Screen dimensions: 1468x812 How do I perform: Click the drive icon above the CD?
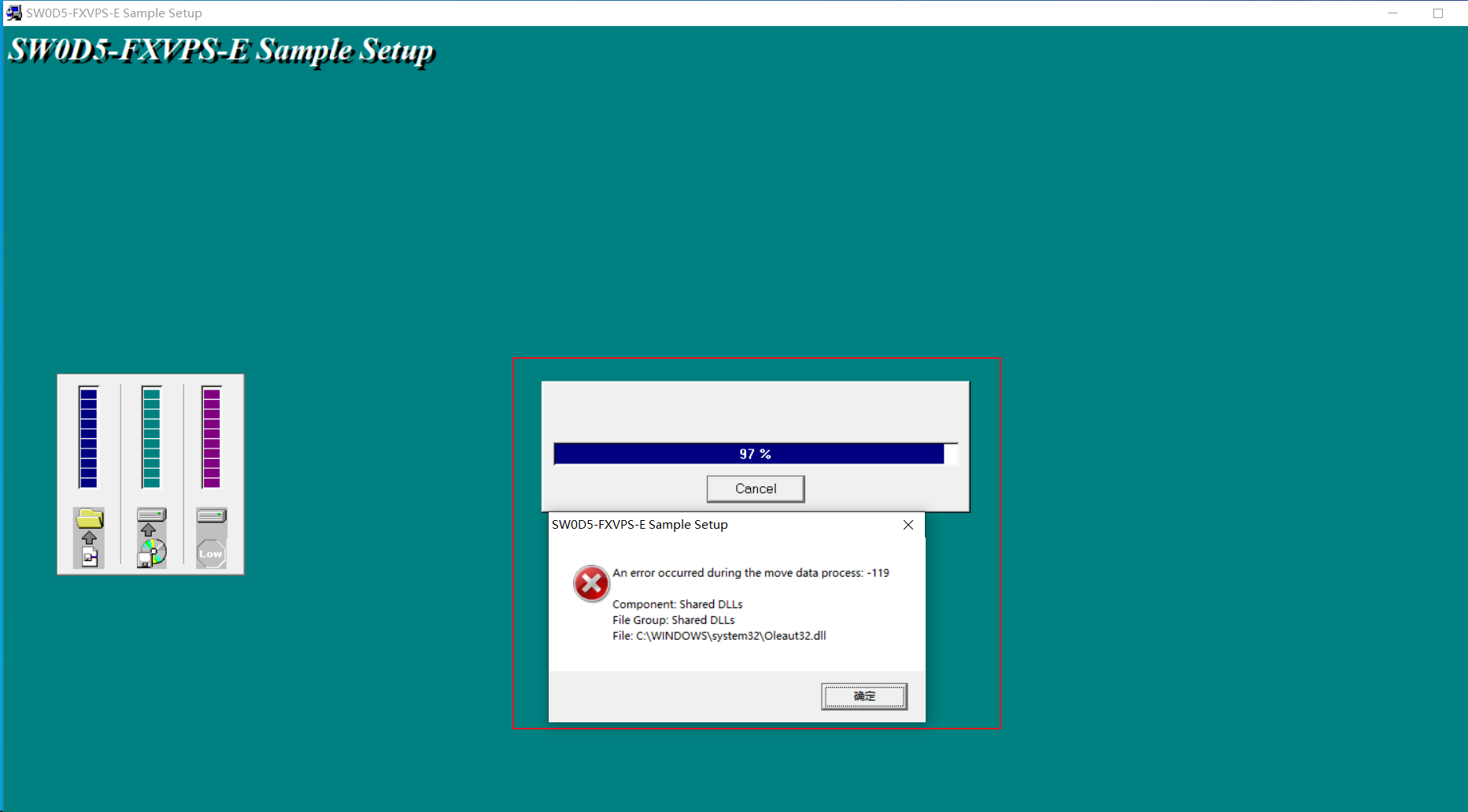coord(151,515)
